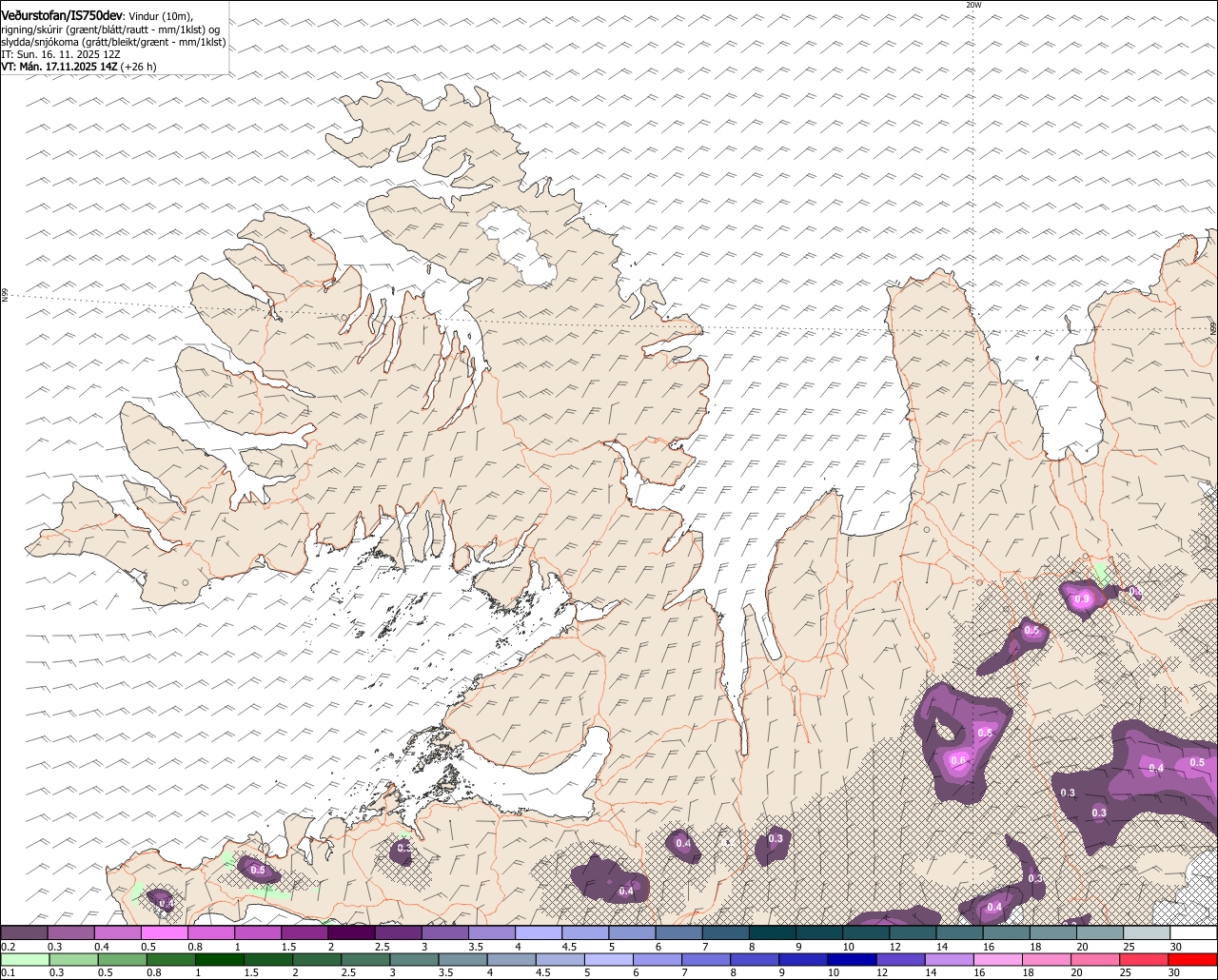Choose the medium green 0.5 swatch in lower scale
Viewport: 1218px width, 980px height.
click(122, 959)
